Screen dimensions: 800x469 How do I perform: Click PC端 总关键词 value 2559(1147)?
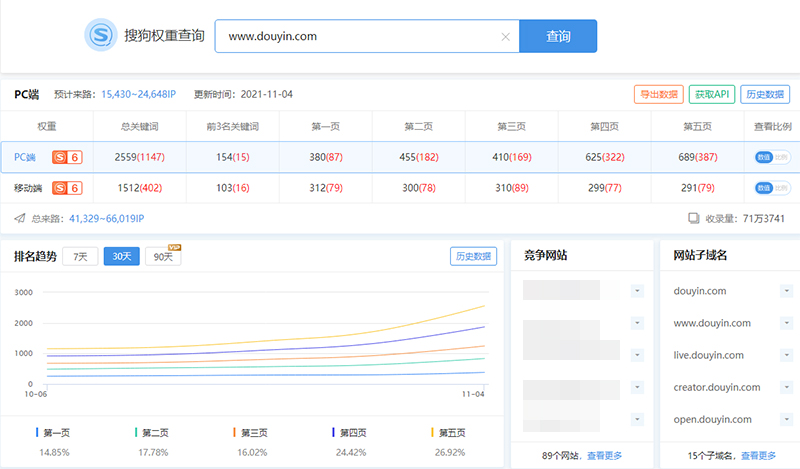click(139, 157)
